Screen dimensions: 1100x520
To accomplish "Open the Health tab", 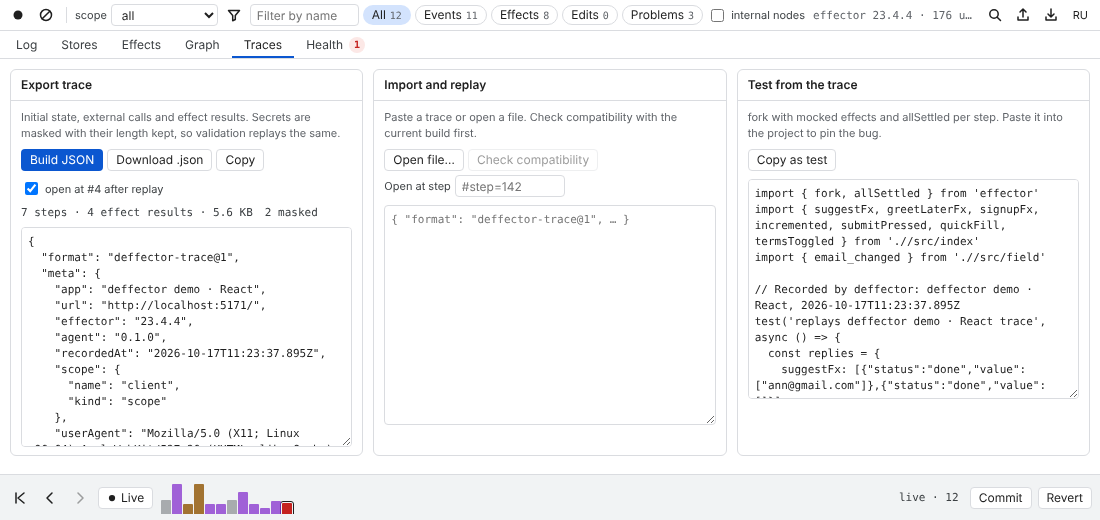I will pyautogui.click(x=334, y=45).
